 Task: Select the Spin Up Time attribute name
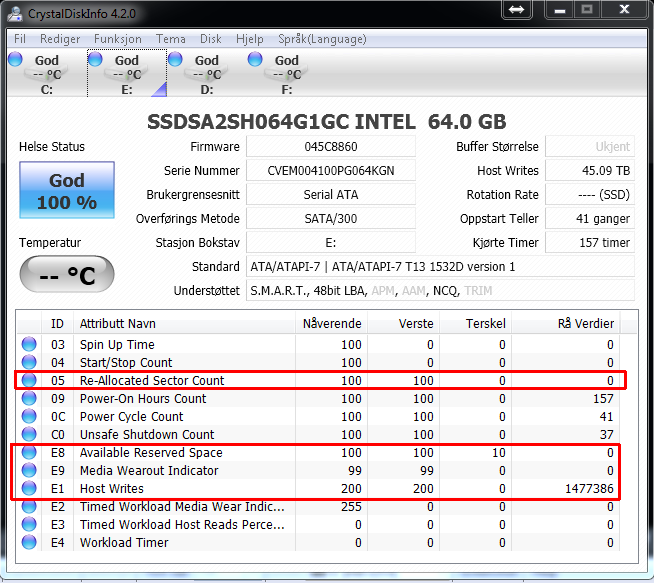[x=117, y=344]
